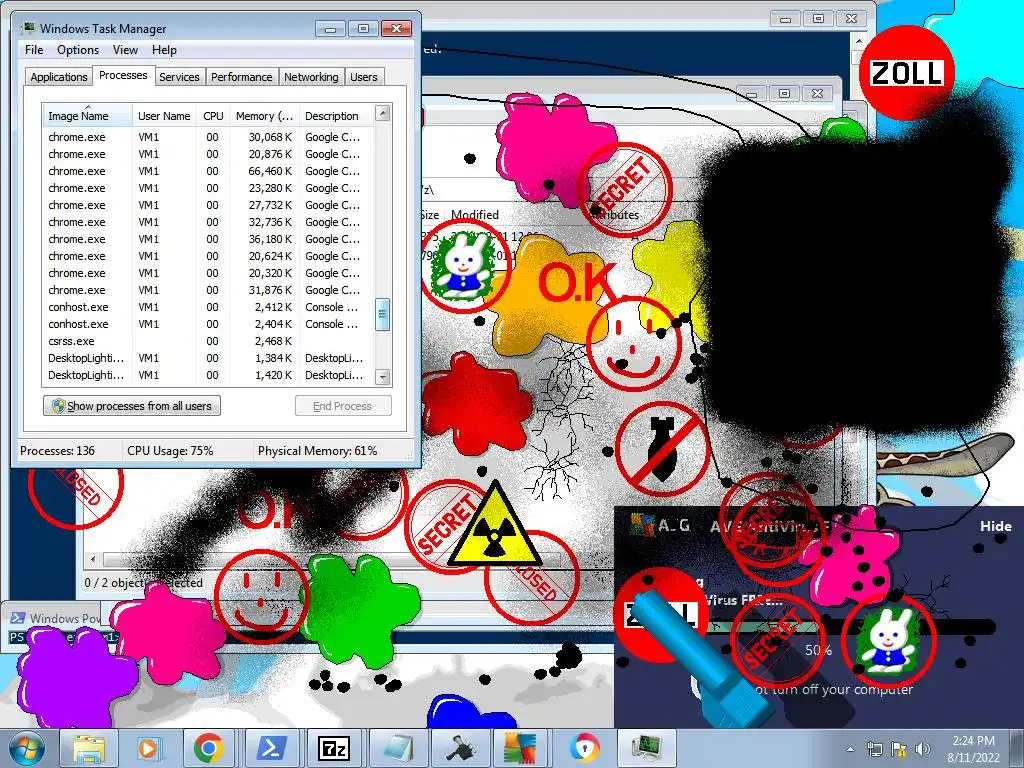This screenshot has width=1024, height=768.
Task: Select DesktopLighti... row using 1,384 K
Action: click(209, 358)
